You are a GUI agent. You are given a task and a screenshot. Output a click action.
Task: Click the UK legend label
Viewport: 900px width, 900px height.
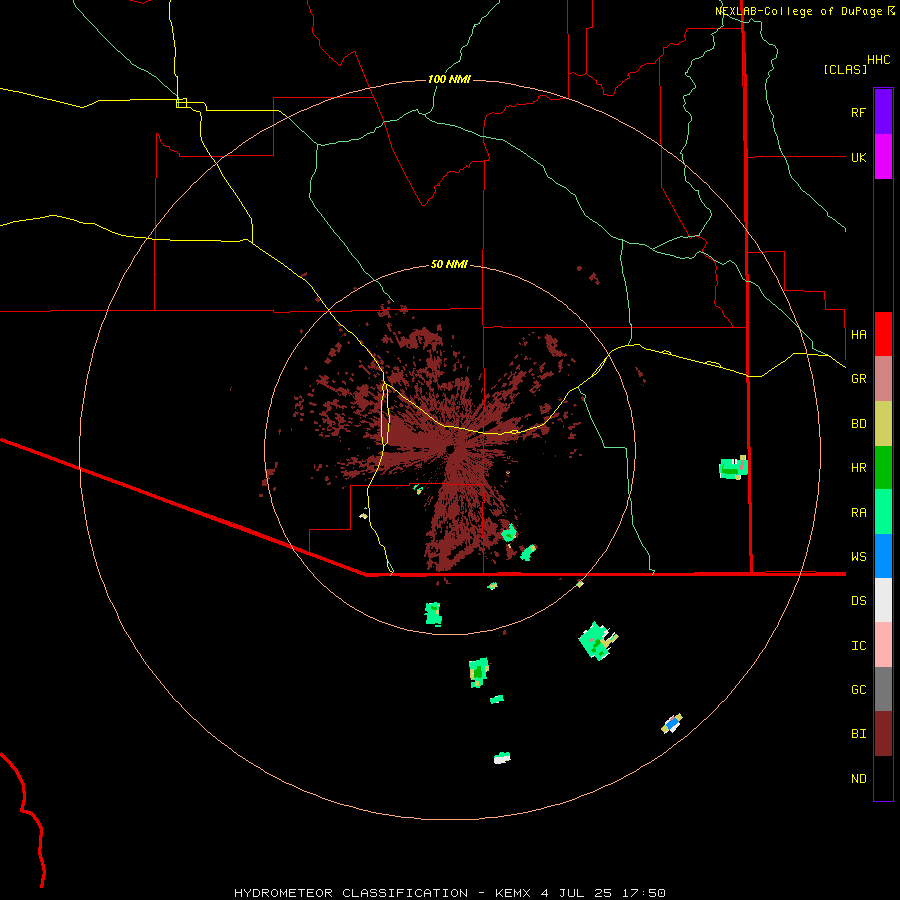pyautogui.click(x=858, y=157)
